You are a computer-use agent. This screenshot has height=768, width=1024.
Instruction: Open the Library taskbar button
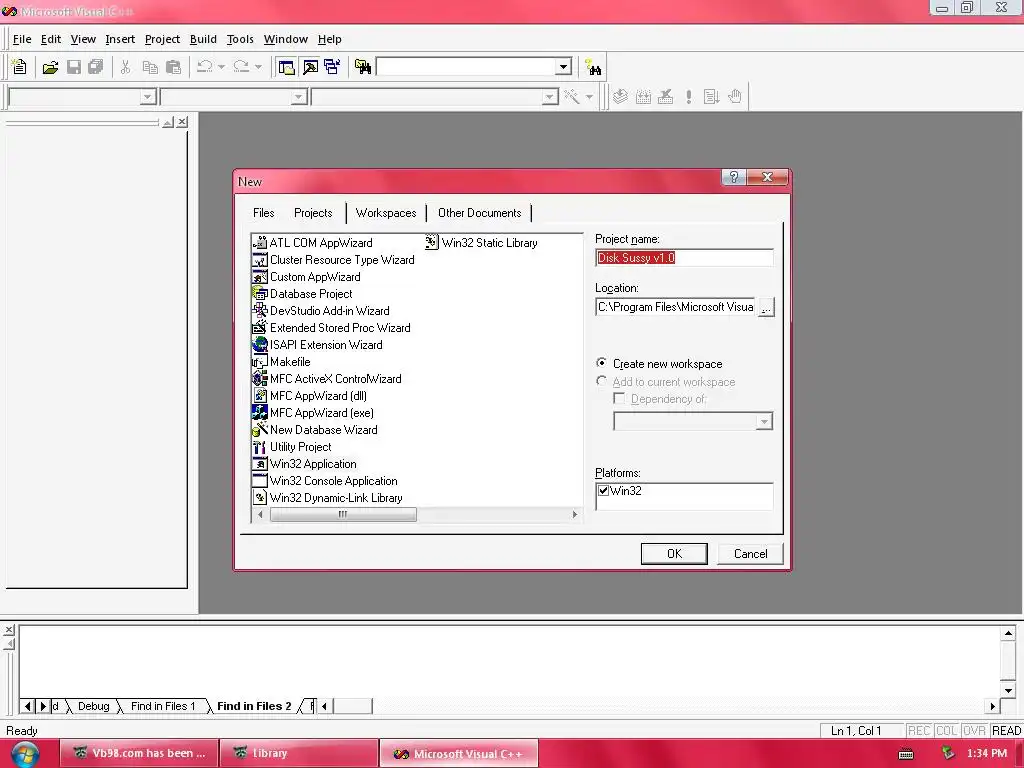click(298, 754)
